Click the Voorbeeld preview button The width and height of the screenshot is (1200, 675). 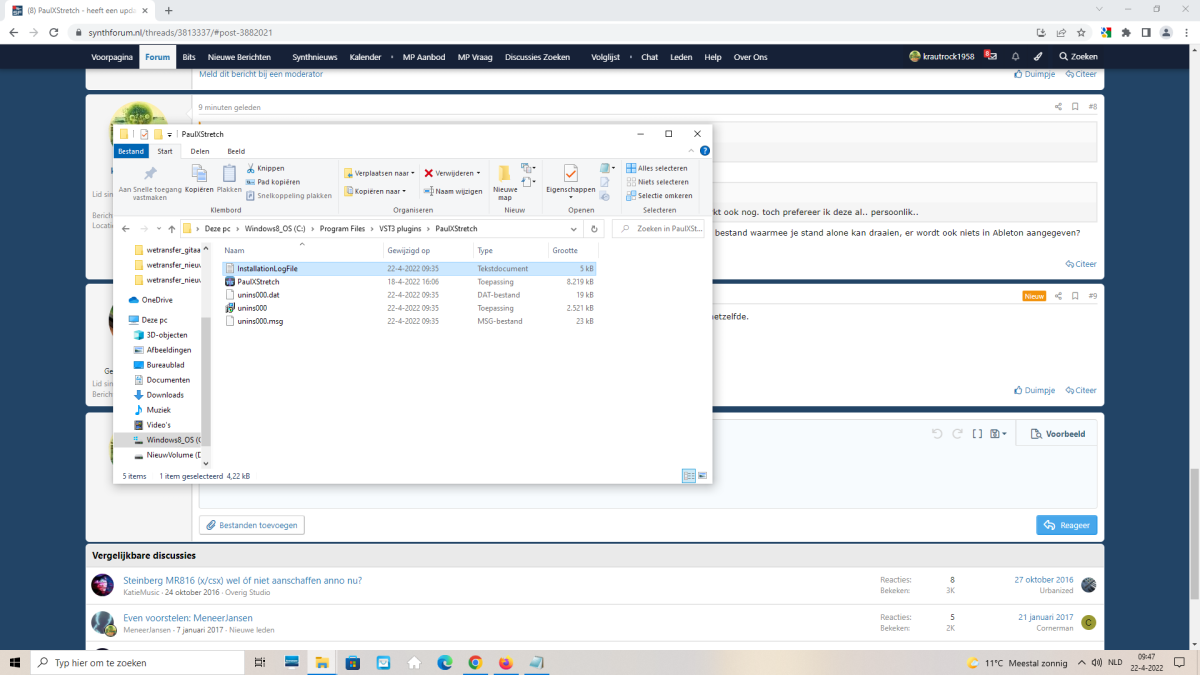[x=1058, y=434]
